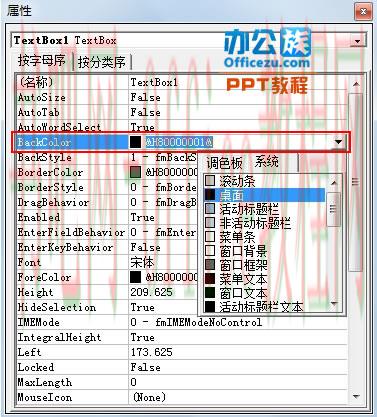
Task: Select the Left property name
Action: click(72, 352)
